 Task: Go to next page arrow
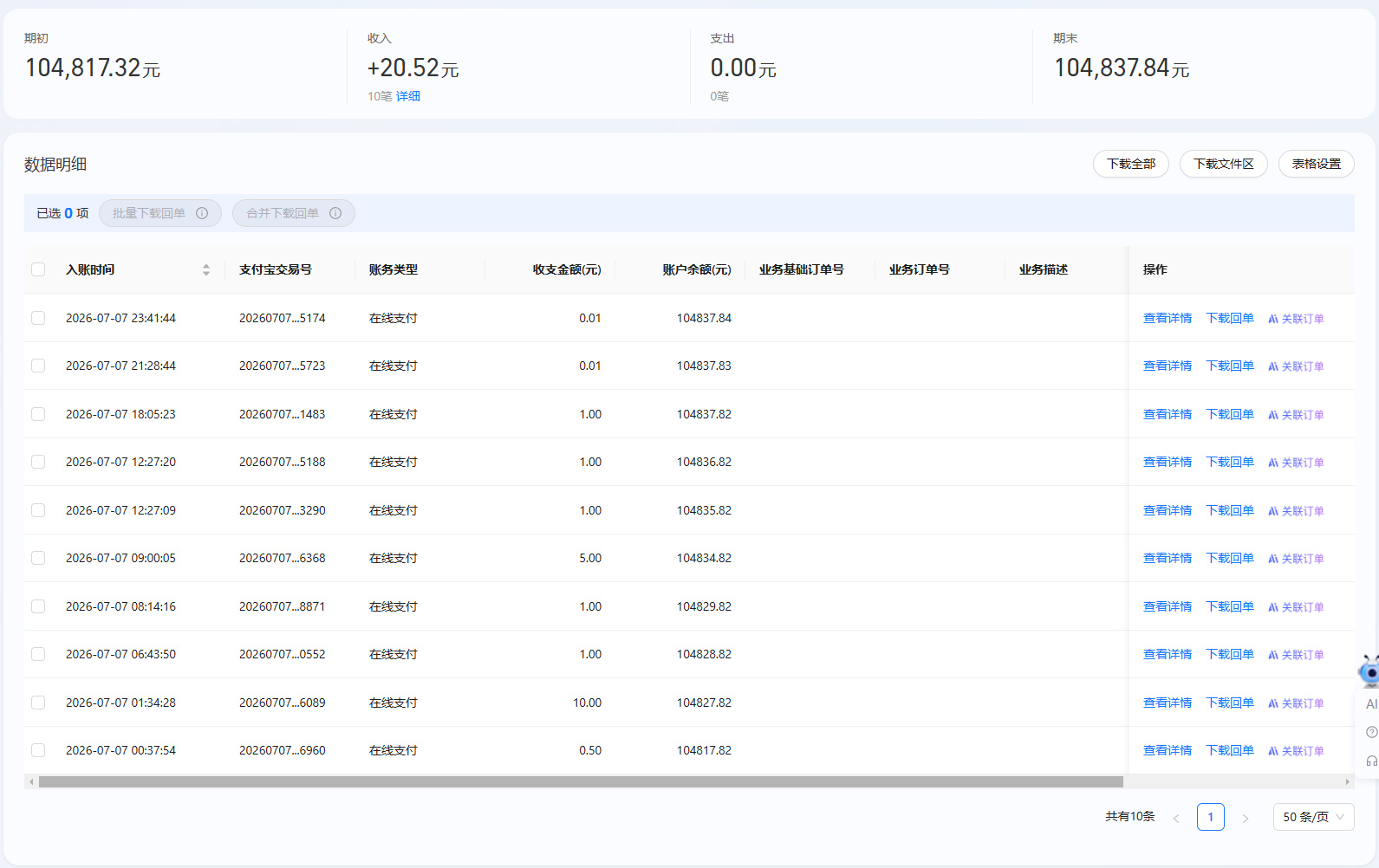pos(1246,818)
